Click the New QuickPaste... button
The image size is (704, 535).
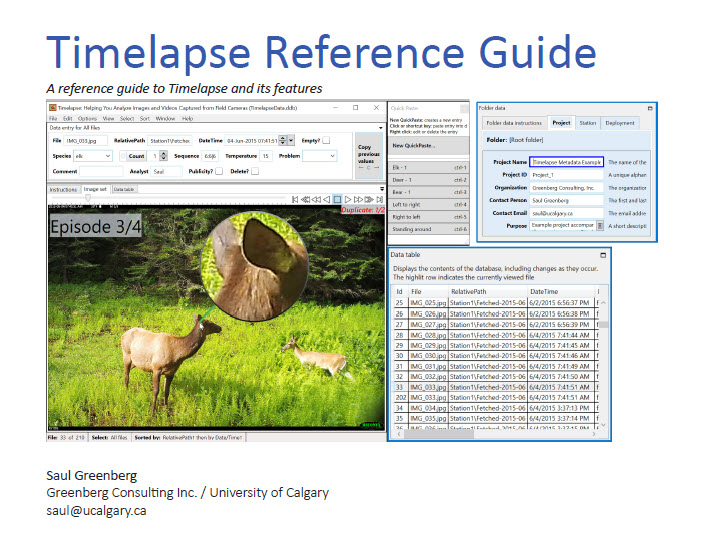point(428,146)
